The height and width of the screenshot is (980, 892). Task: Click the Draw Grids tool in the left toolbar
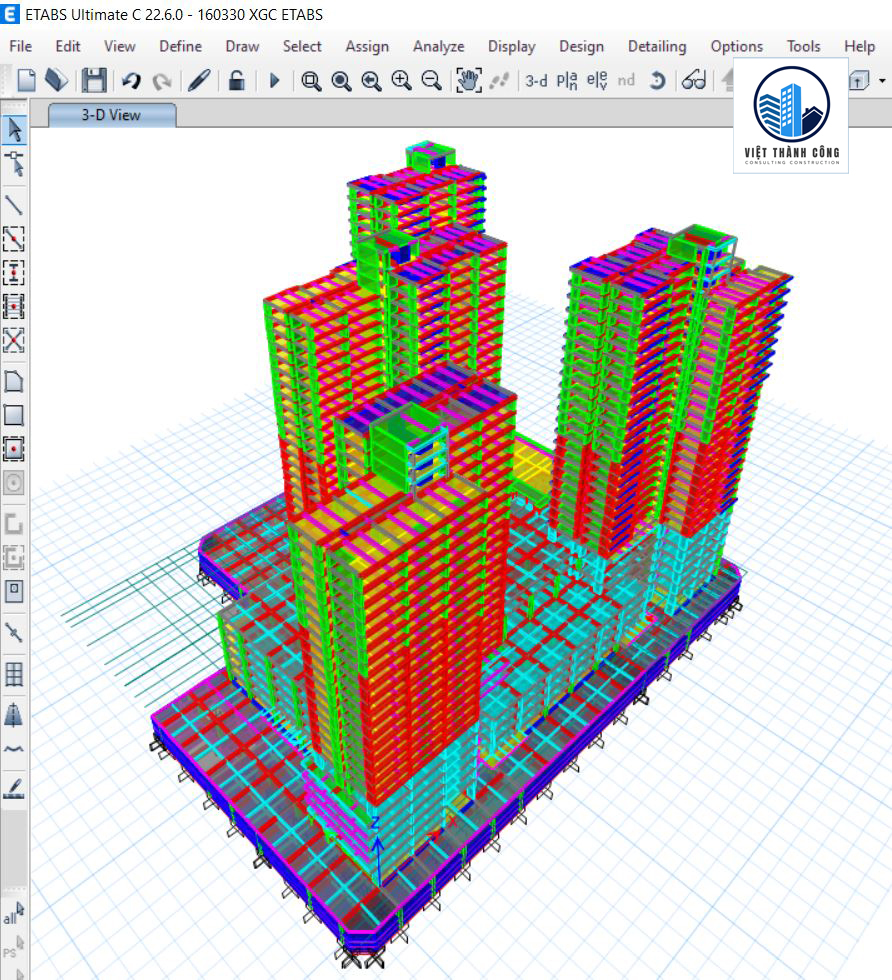tap(14, 674)
